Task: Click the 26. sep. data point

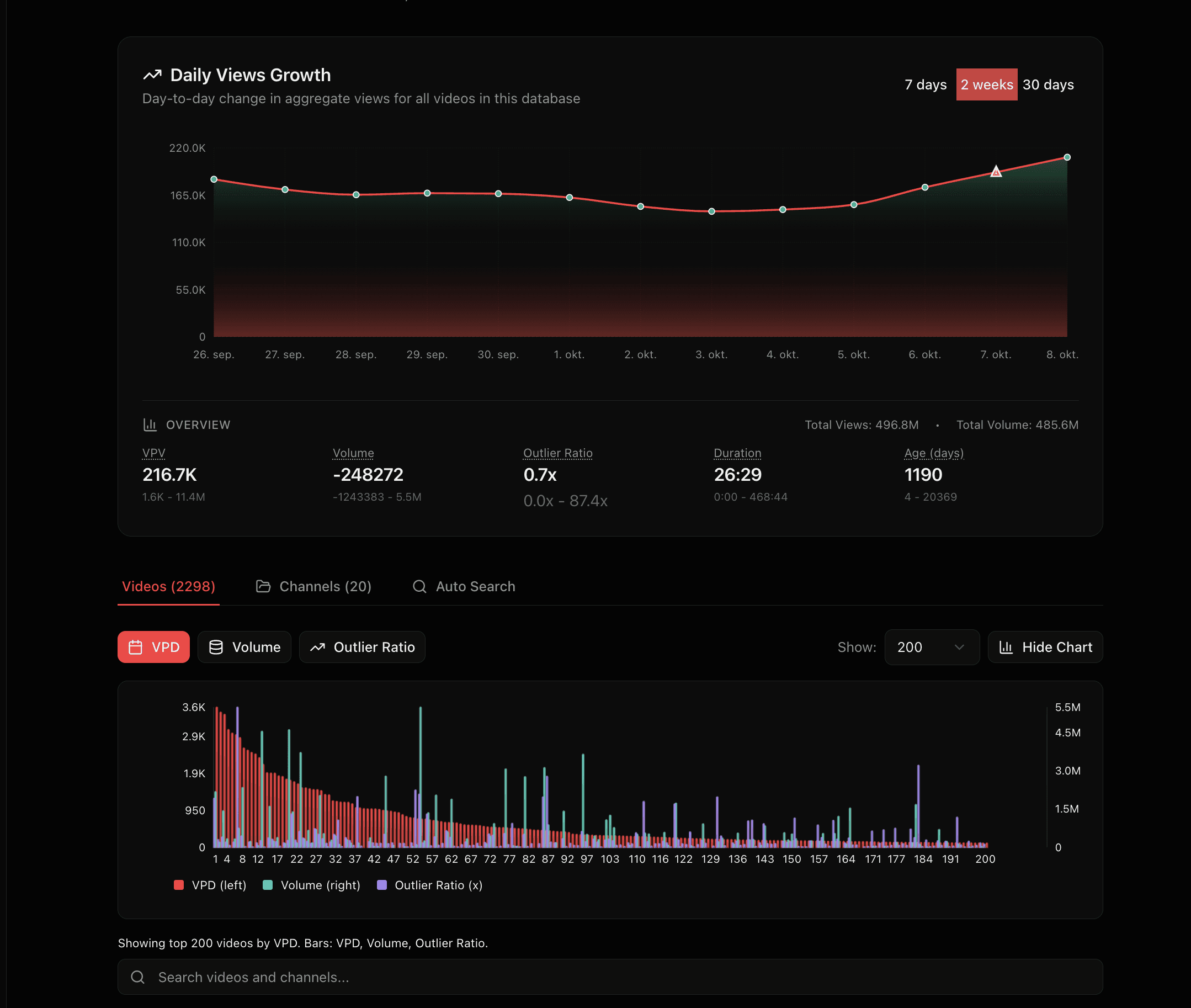Action: pyautogui.click(x=214, y=179)
